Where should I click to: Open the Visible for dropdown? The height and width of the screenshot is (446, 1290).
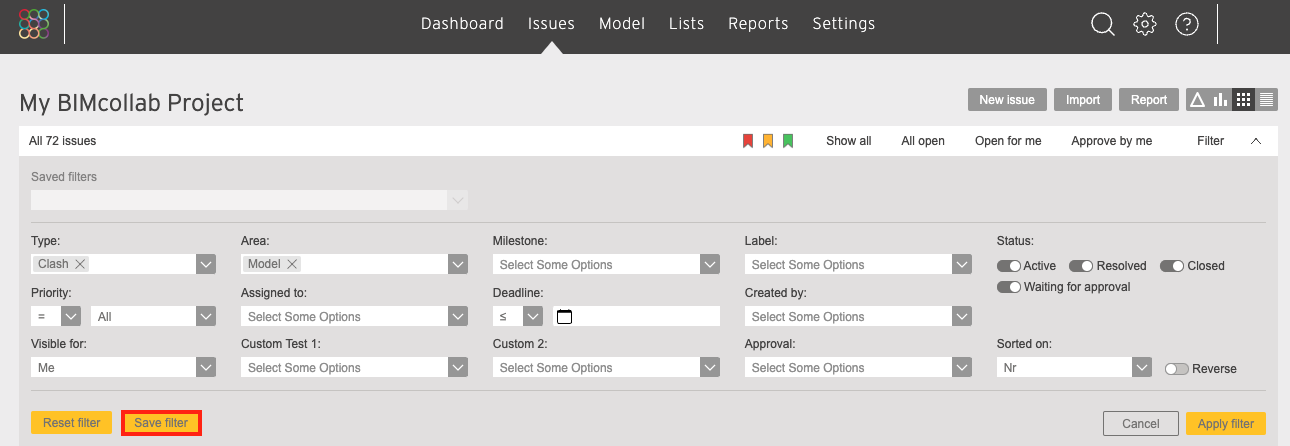(x=123, y=368)
